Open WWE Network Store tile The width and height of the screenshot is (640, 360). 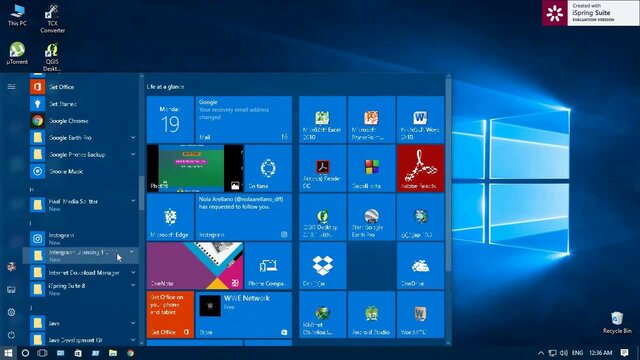click(x=244, y=314)
